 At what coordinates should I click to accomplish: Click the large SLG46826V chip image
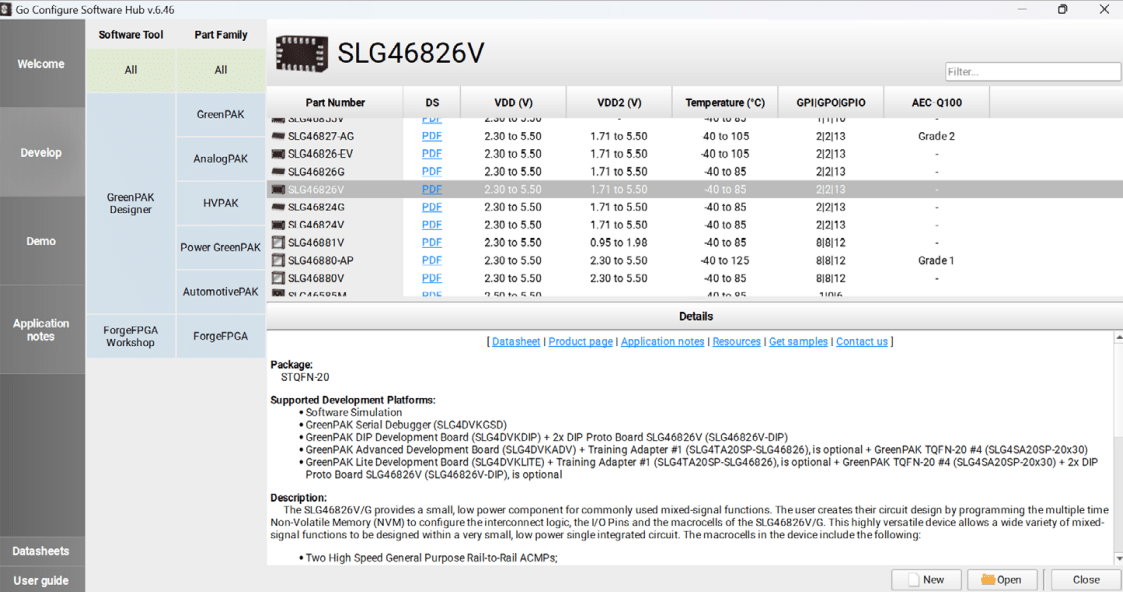[x=302, y=54]
